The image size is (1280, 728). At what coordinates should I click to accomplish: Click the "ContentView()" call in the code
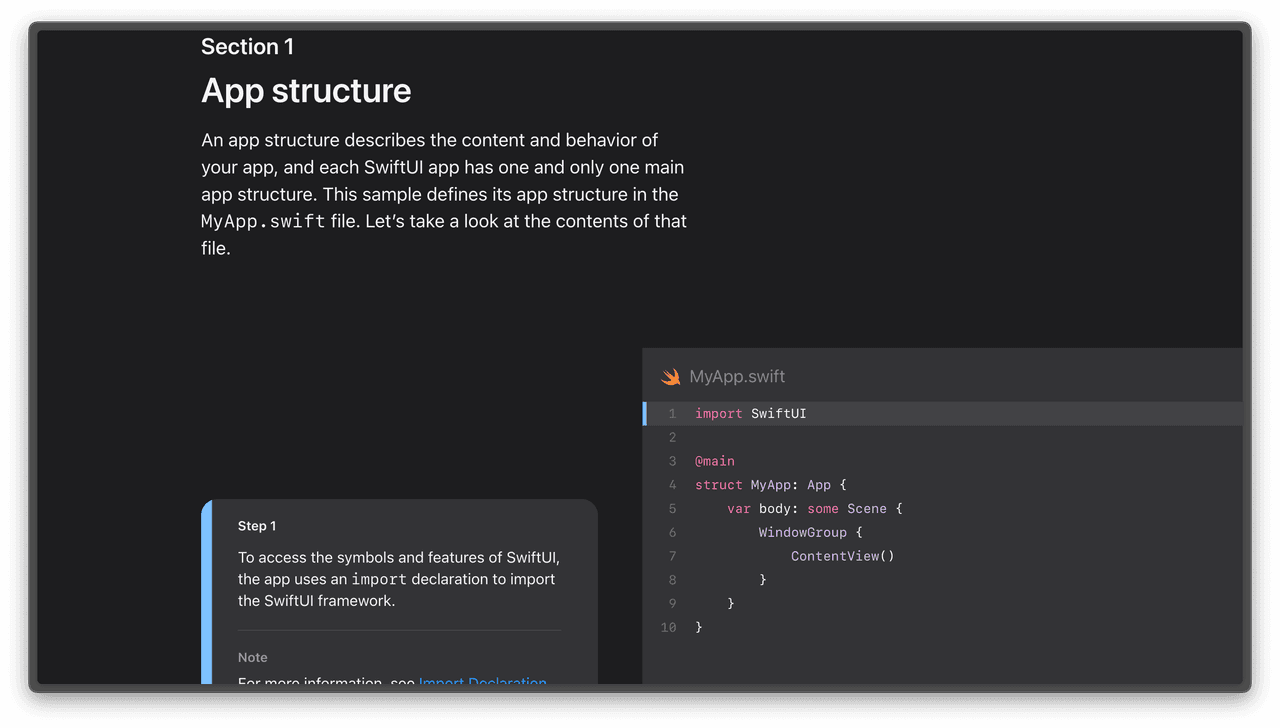tap(843, 556)
